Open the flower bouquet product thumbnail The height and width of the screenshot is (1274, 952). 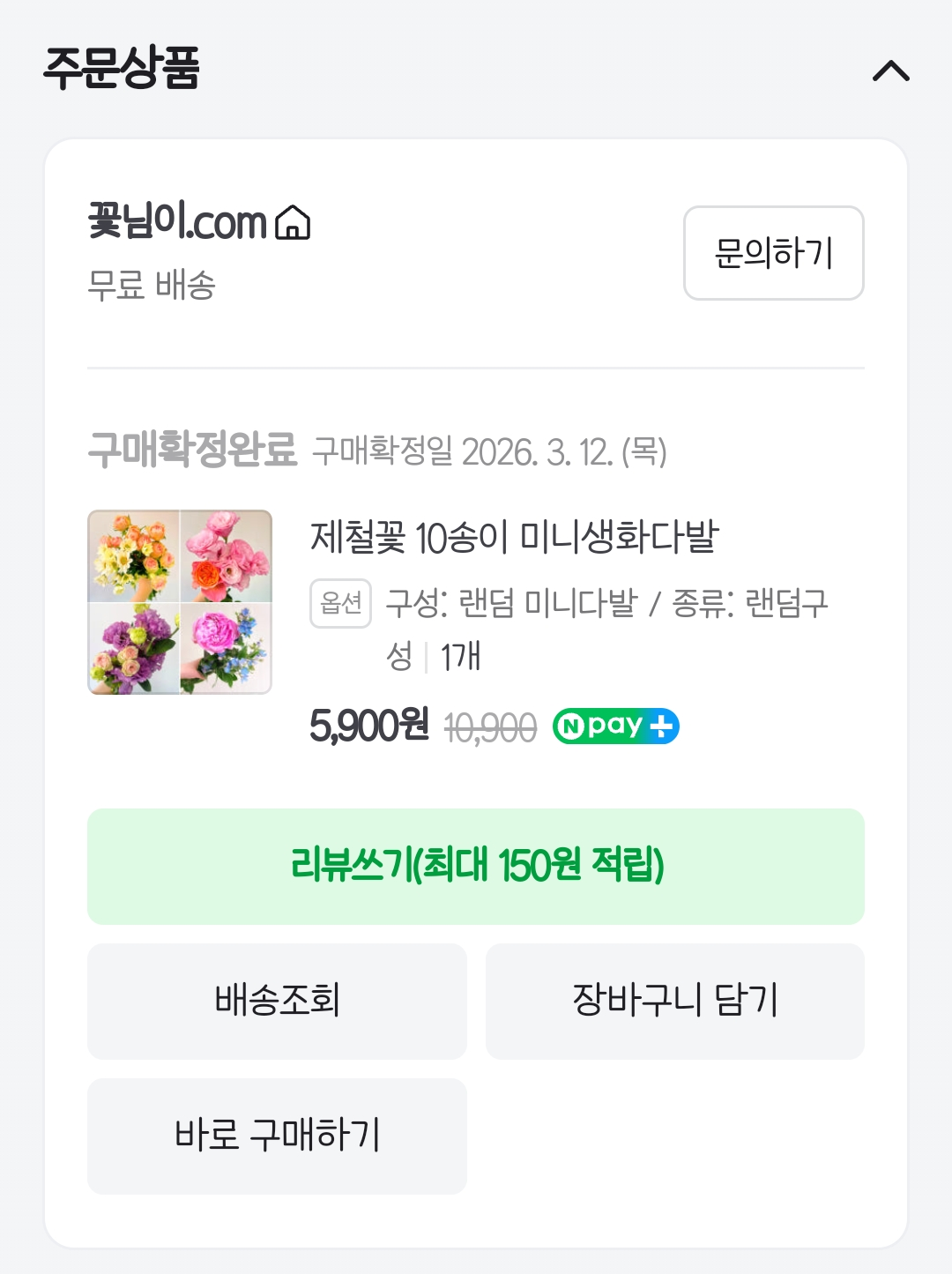coord(180,602)
